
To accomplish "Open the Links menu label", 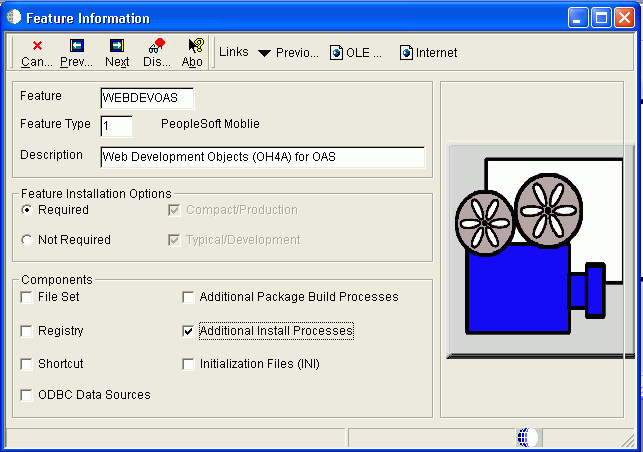I will point(234,52).
